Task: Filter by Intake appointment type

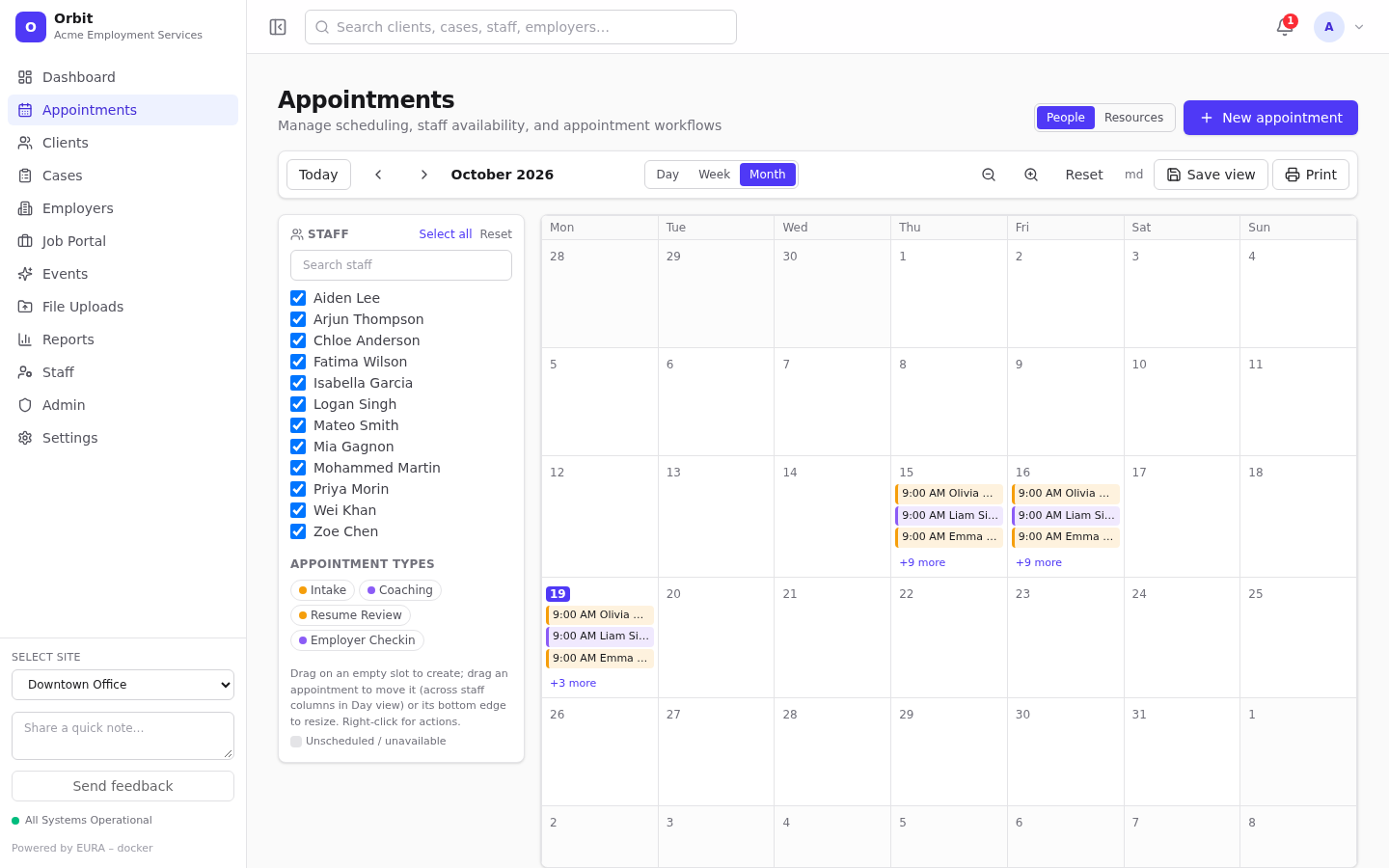Action: [x=322, y=590]
